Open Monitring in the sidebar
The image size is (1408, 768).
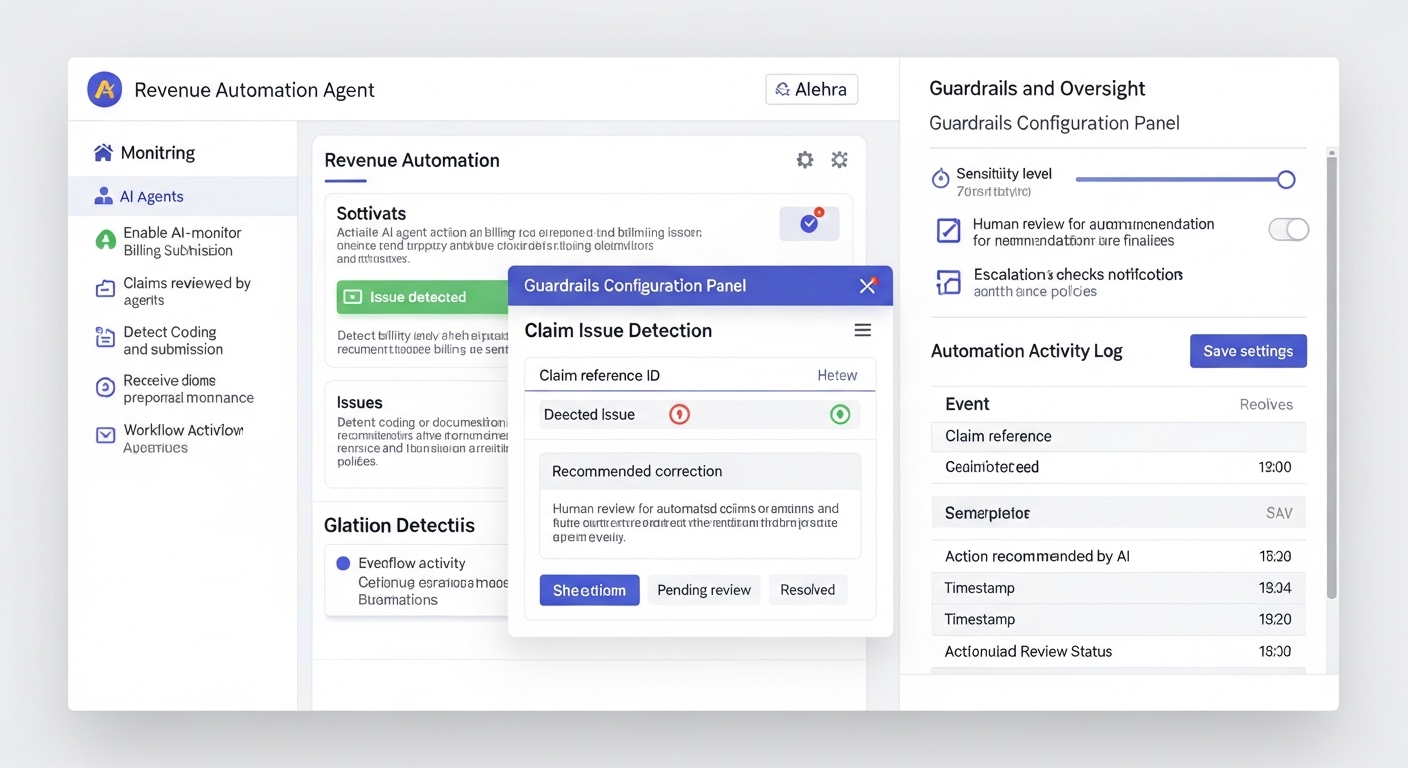click(157, 153)
